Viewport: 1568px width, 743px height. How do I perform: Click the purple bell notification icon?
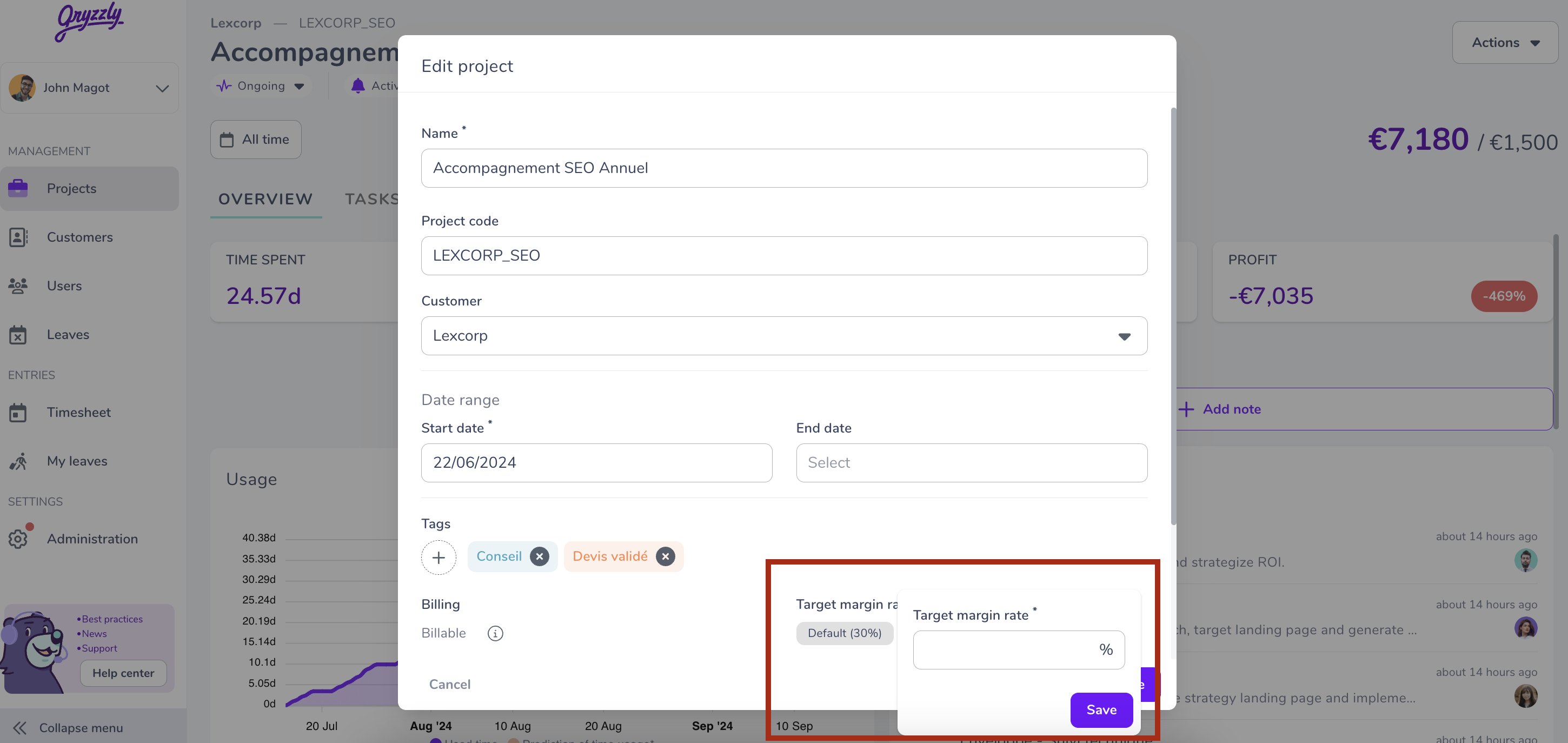tap(358, 86)
